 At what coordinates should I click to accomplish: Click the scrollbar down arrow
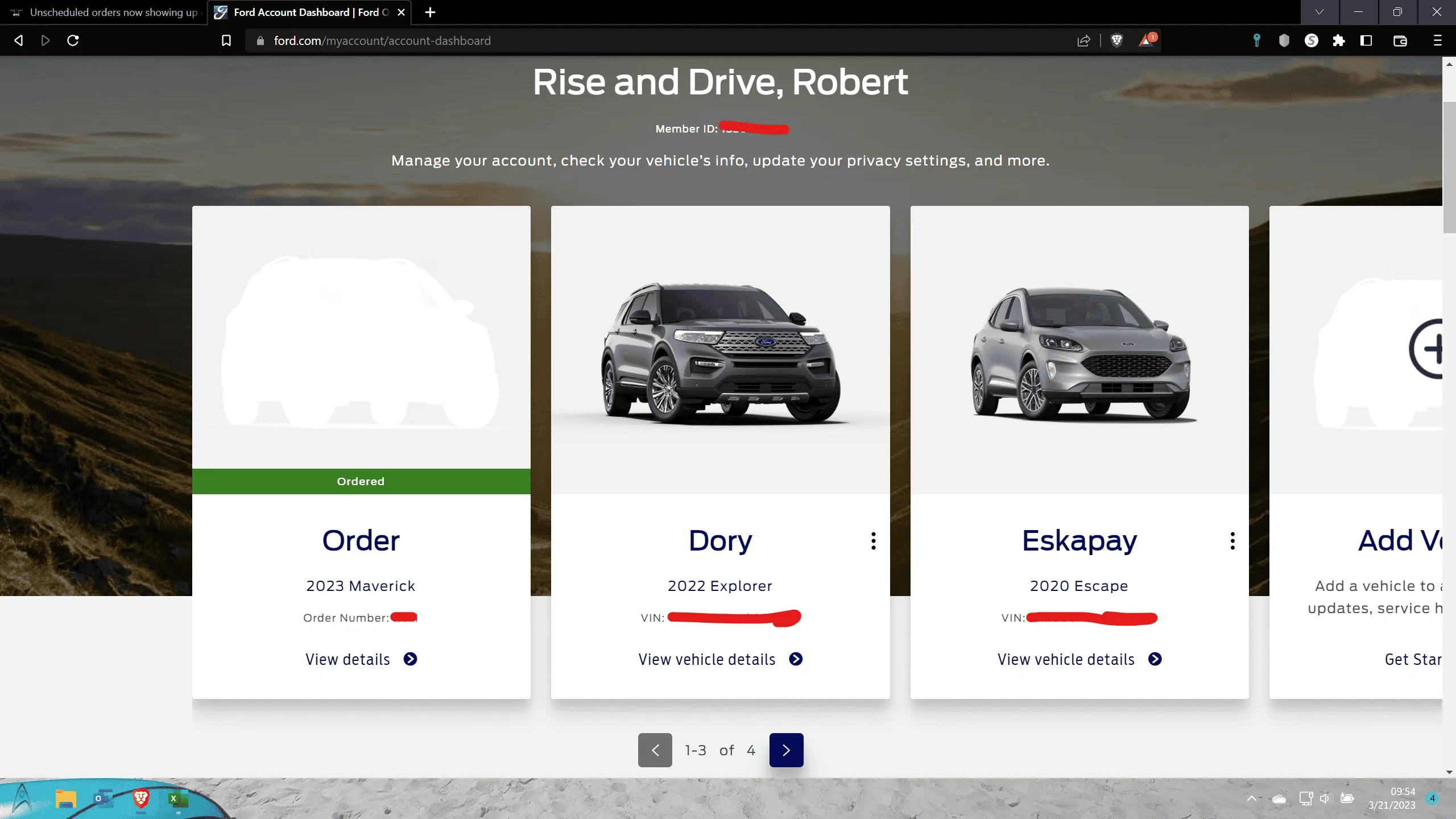click(1449, 772)
